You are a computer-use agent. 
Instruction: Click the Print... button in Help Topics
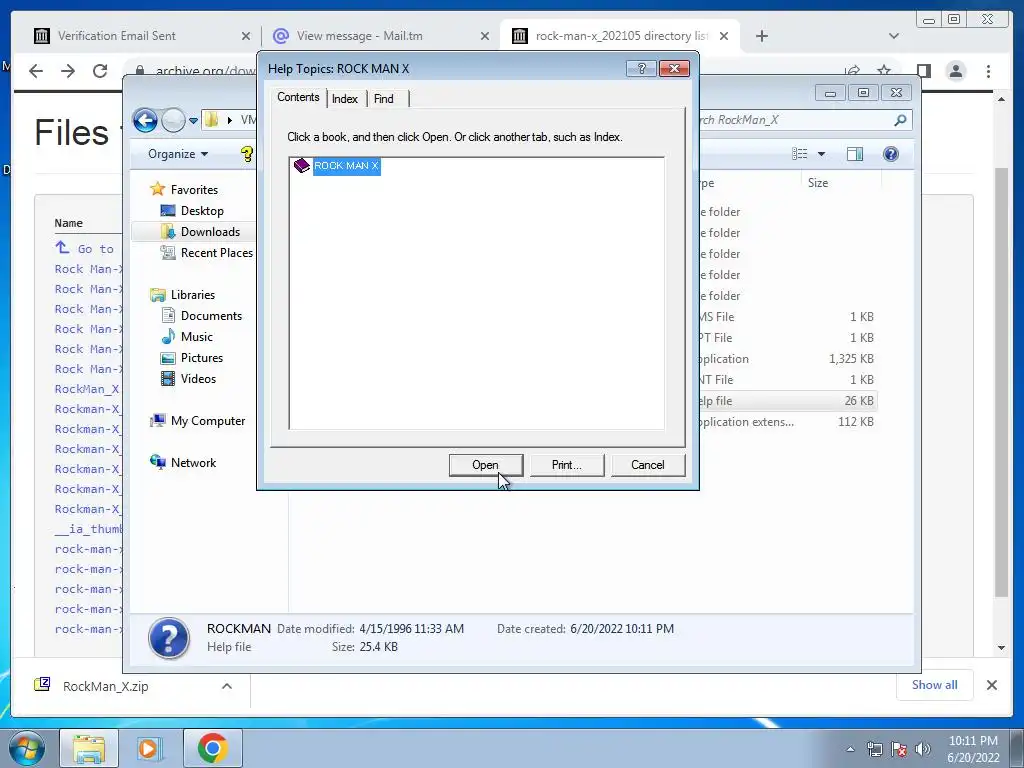point(566,465)
